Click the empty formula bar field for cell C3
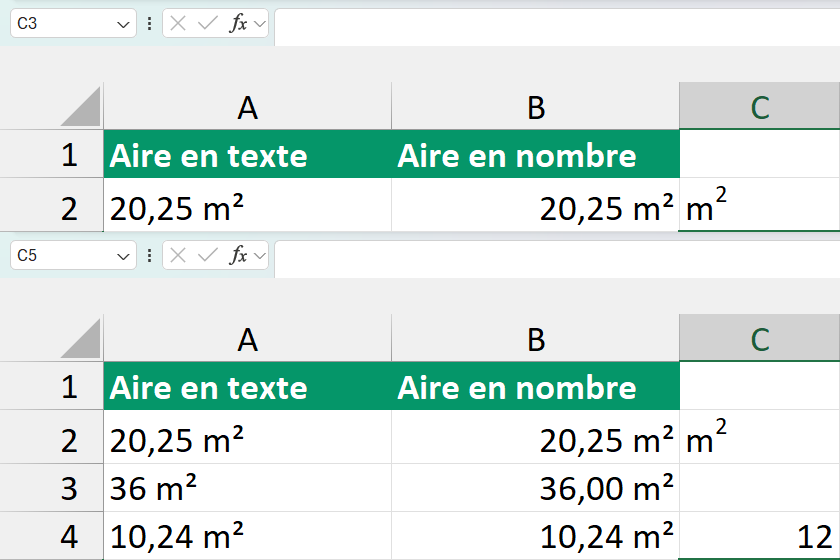The height and width of the screenshot is (560, 840). click(x=557, y=27)
